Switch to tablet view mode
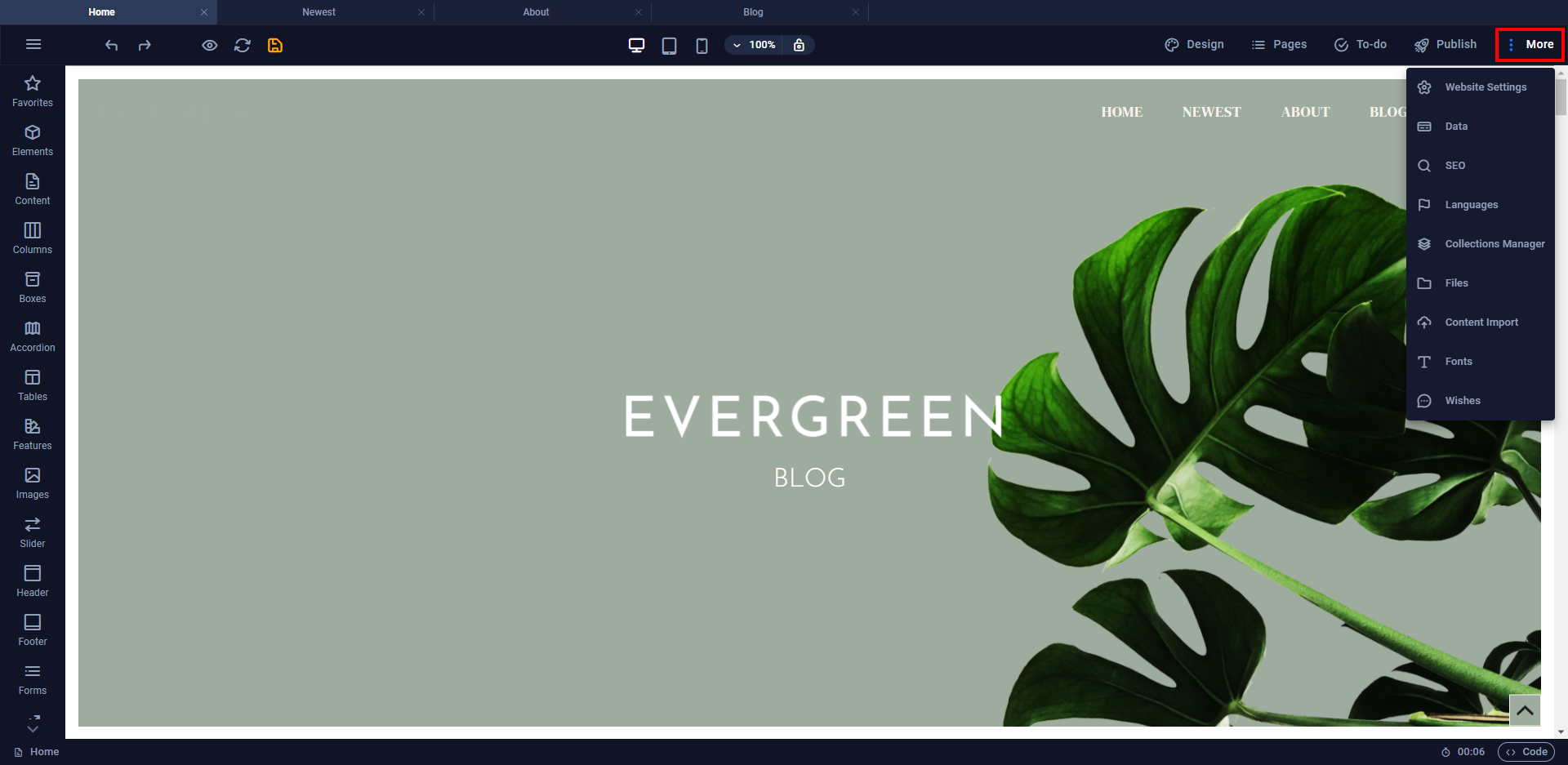 tap(669, 46)
